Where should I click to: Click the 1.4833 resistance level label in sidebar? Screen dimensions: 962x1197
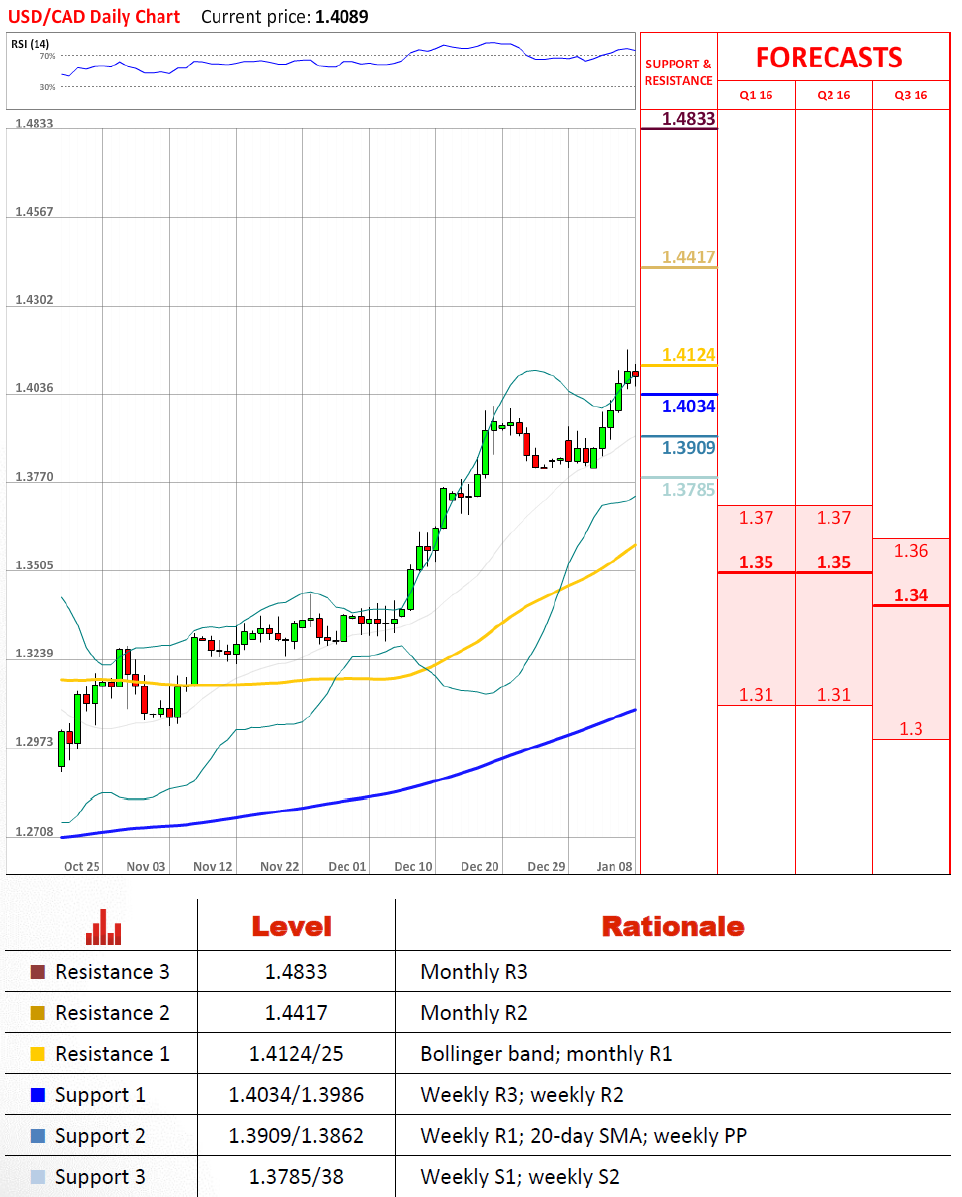(689, 118)
